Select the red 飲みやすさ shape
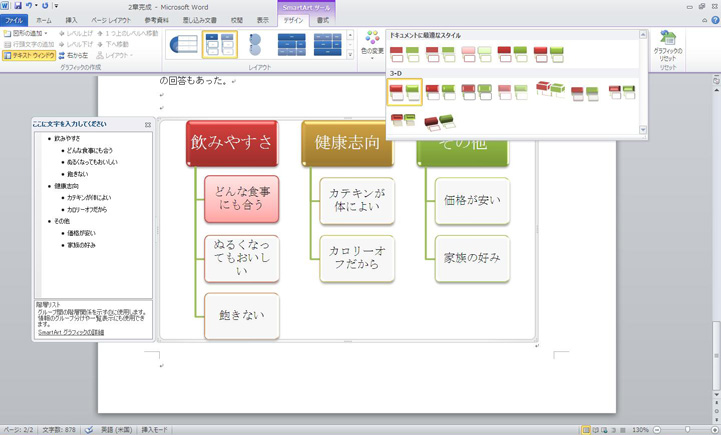721x435 pixels. 232,143
